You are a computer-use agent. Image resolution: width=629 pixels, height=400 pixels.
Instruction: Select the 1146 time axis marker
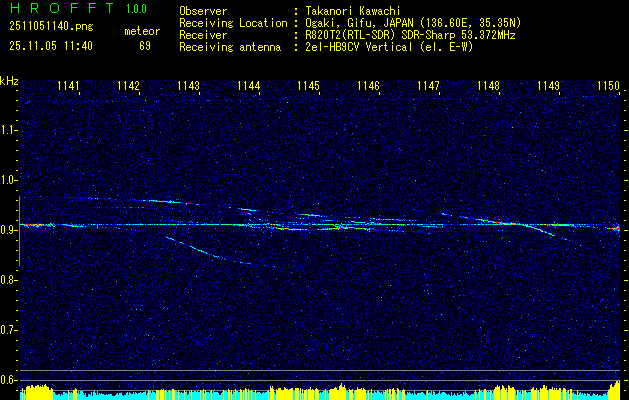(368, 86)
